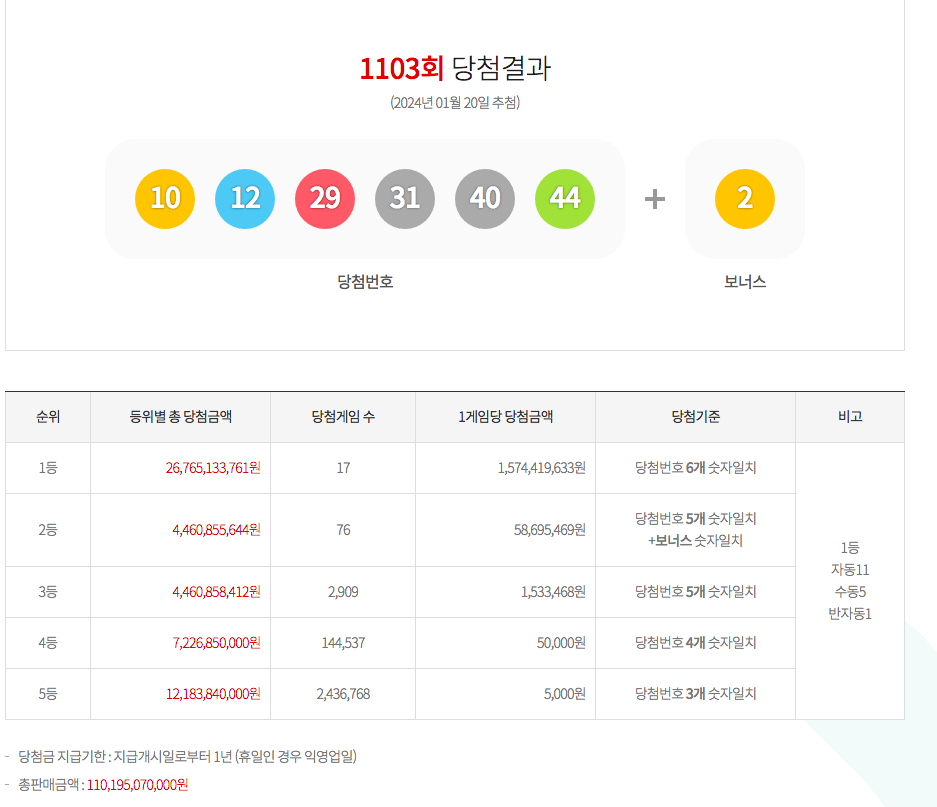Click the criterion 당첨번호 6개 숫자일치
937x807 pixels.
point(696,468)
